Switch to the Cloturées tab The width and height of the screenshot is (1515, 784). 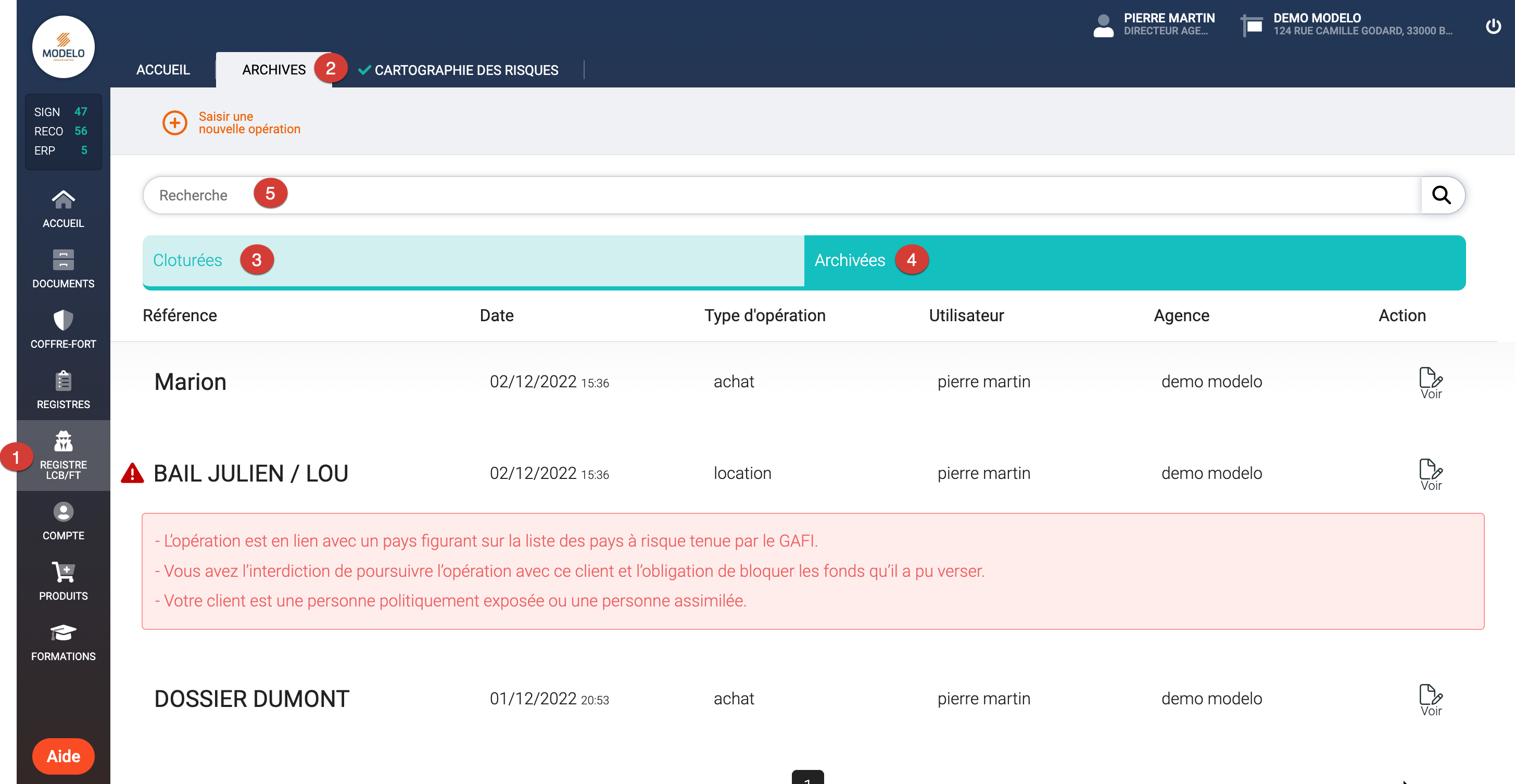pyautogui.click(x=187, y=260)
